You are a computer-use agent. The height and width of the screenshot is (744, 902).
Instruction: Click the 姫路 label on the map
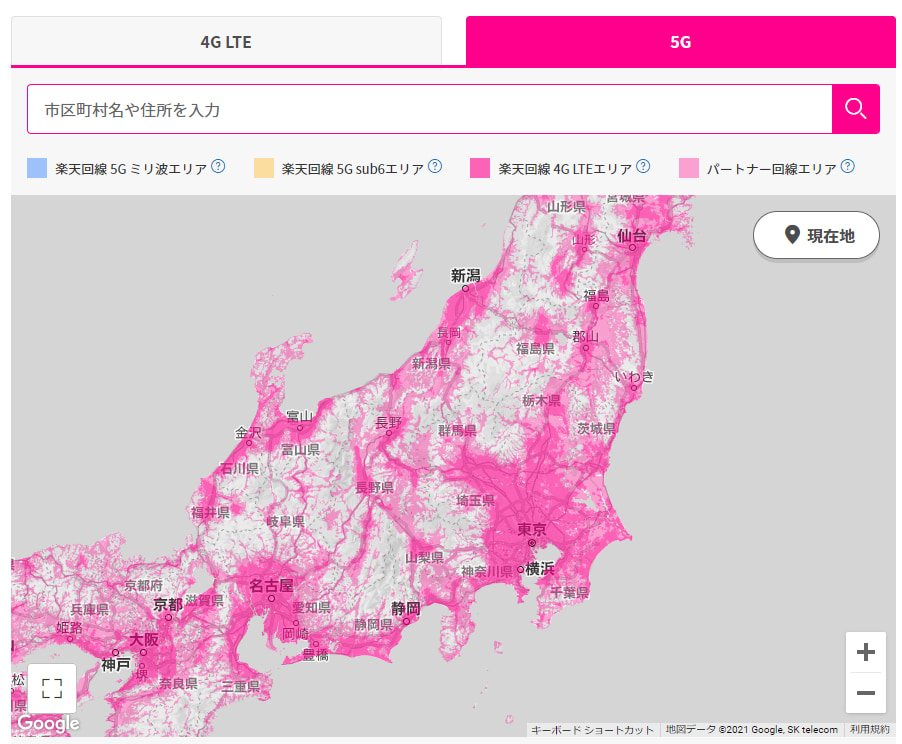[x=69, y=627]
